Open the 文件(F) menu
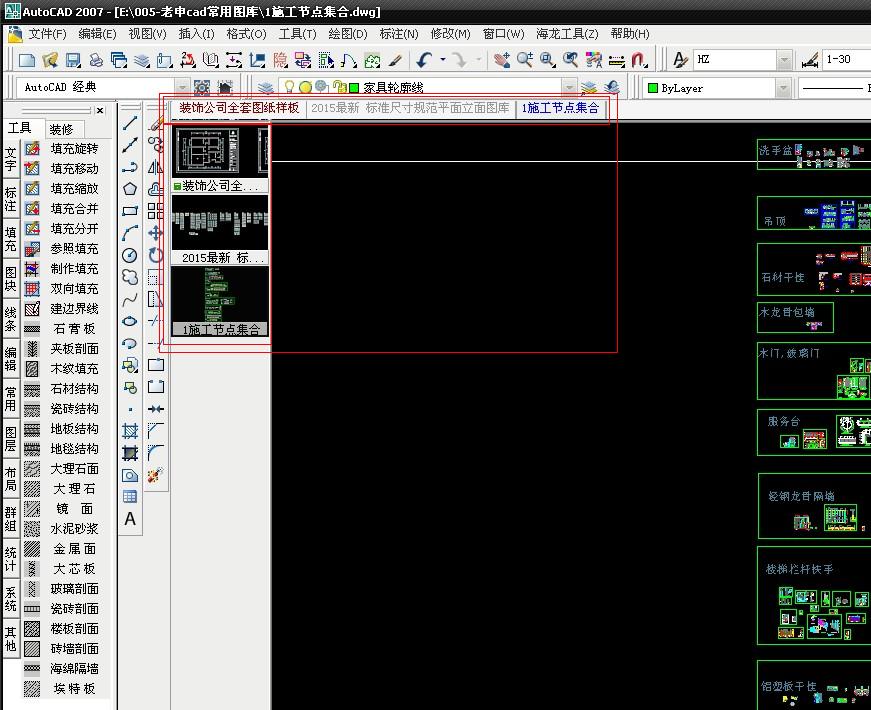Image resolution: width=871 pixels, height=710 pixels. pos(47,34)
